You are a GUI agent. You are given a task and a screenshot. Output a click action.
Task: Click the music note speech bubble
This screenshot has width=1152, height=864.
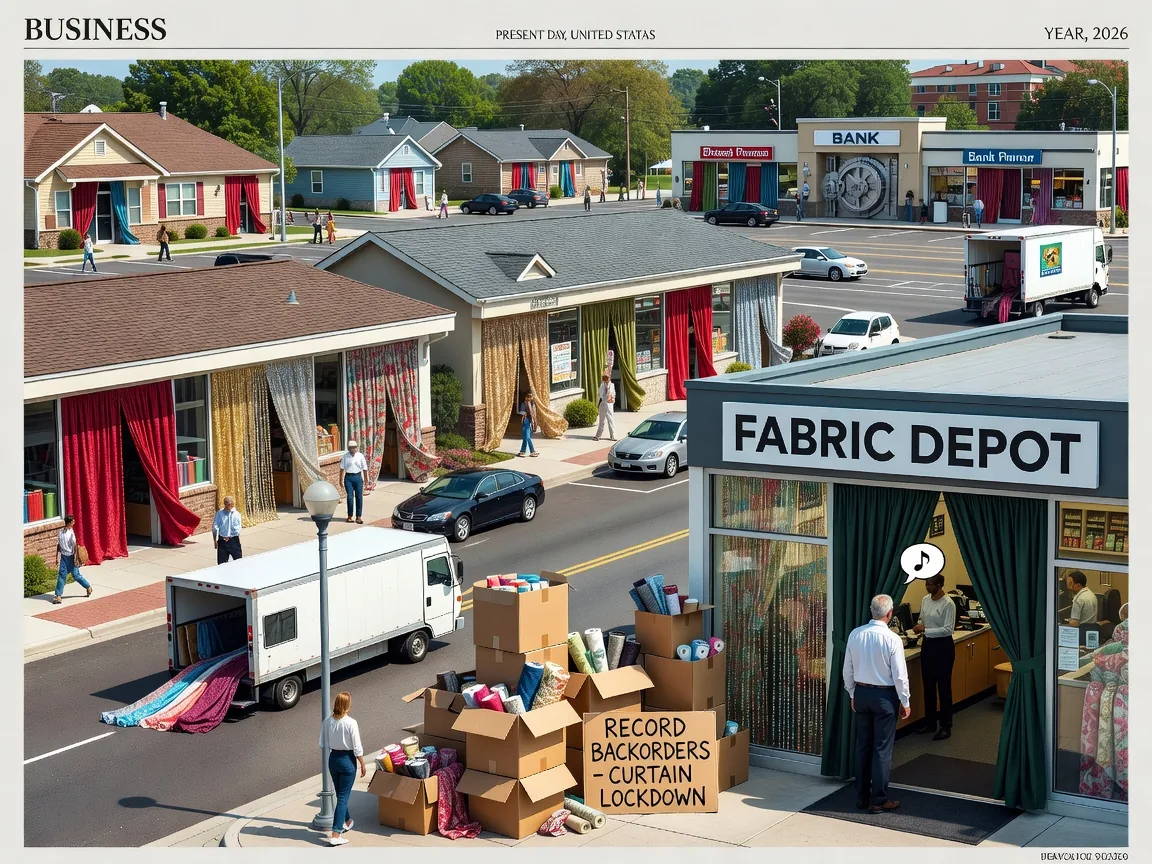(x=923, y=563)
